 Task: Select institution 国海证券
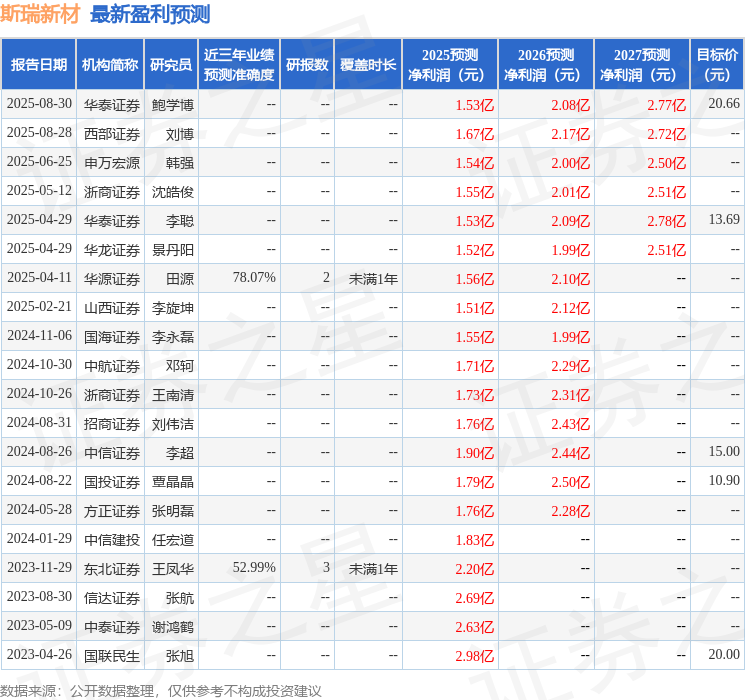point(112,337)
